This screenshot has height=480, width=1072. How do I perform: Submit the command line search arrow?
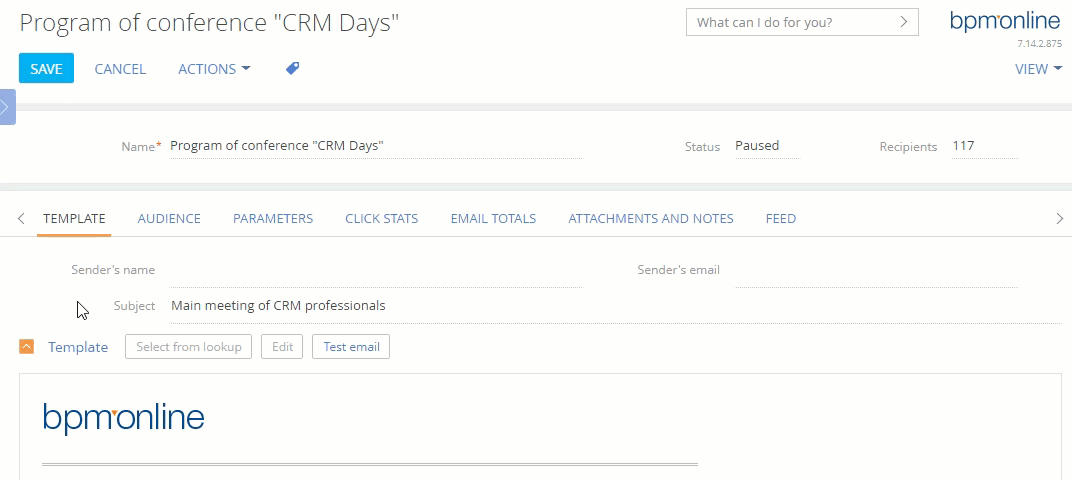(903, 22)
